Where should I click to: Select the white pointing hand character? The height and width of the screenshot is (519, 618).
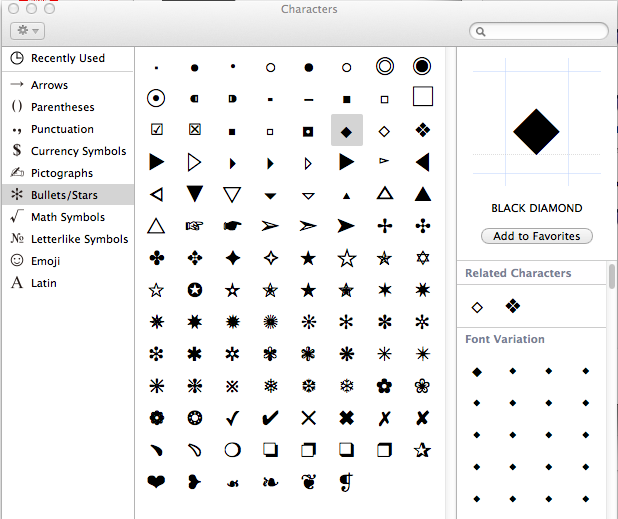194,226
